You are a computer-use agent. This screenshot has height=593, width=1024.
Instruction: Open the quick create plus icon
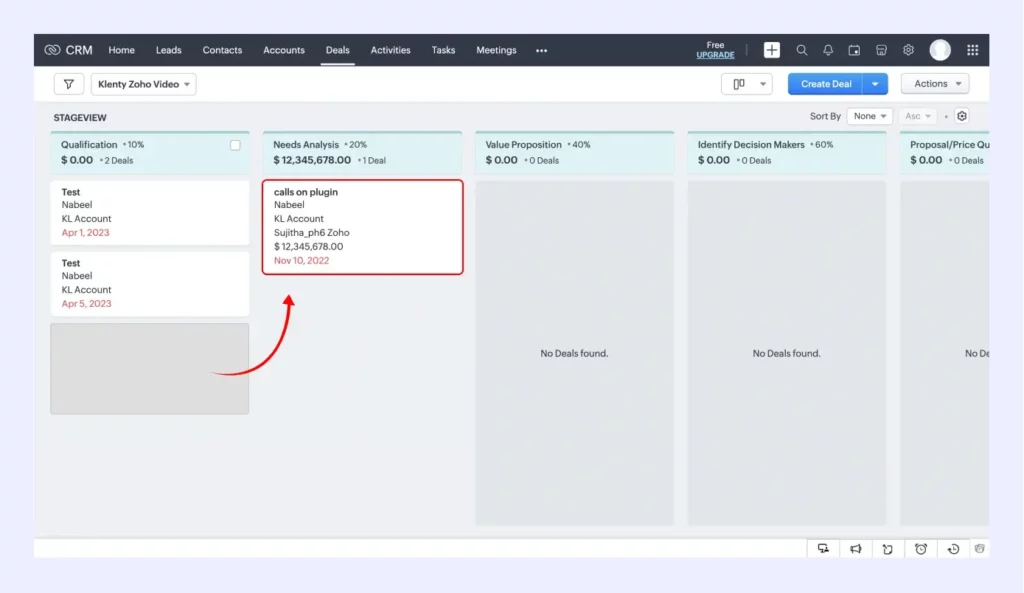771,50
